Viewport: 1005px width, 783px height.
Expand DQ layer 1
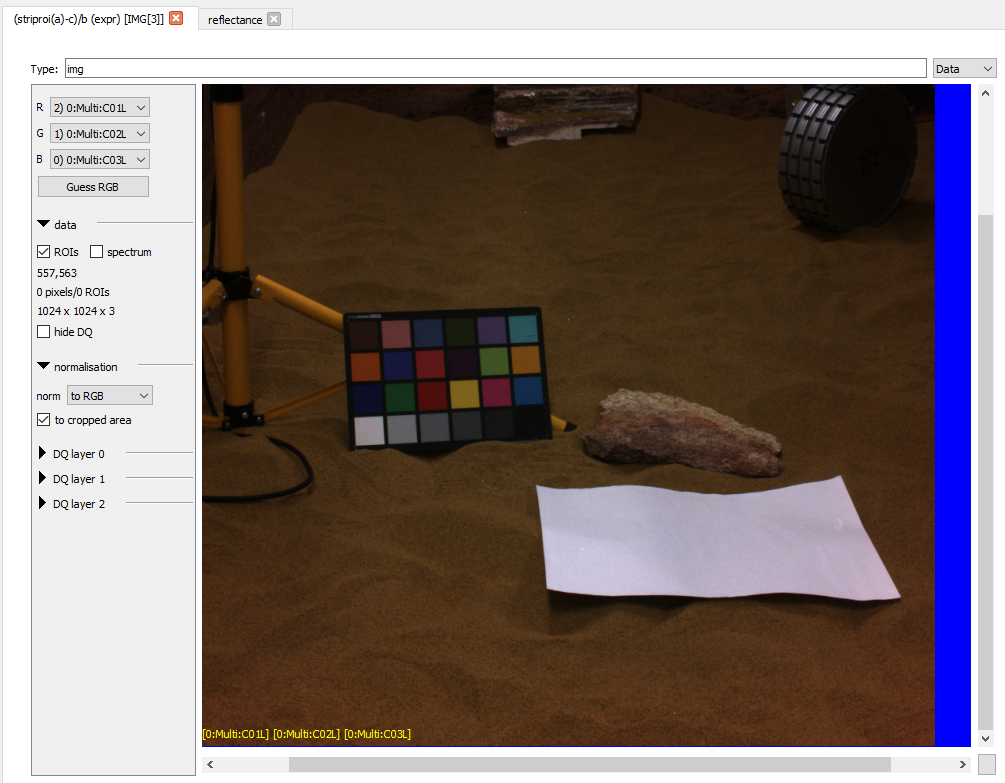tap(42, 478)
